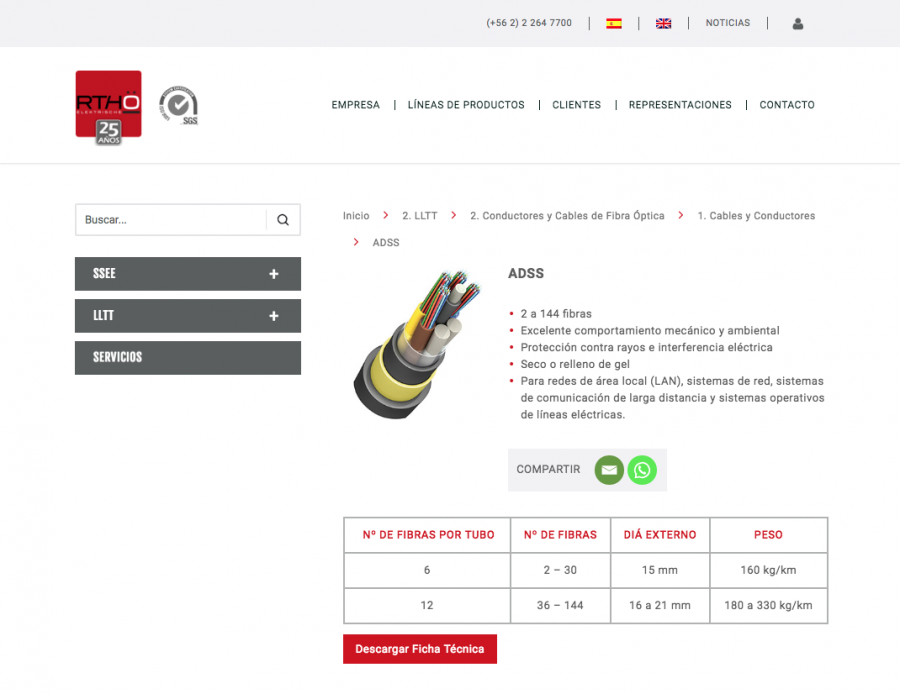
Task: Click the search magnifier icon
Action: click(283, 220)
